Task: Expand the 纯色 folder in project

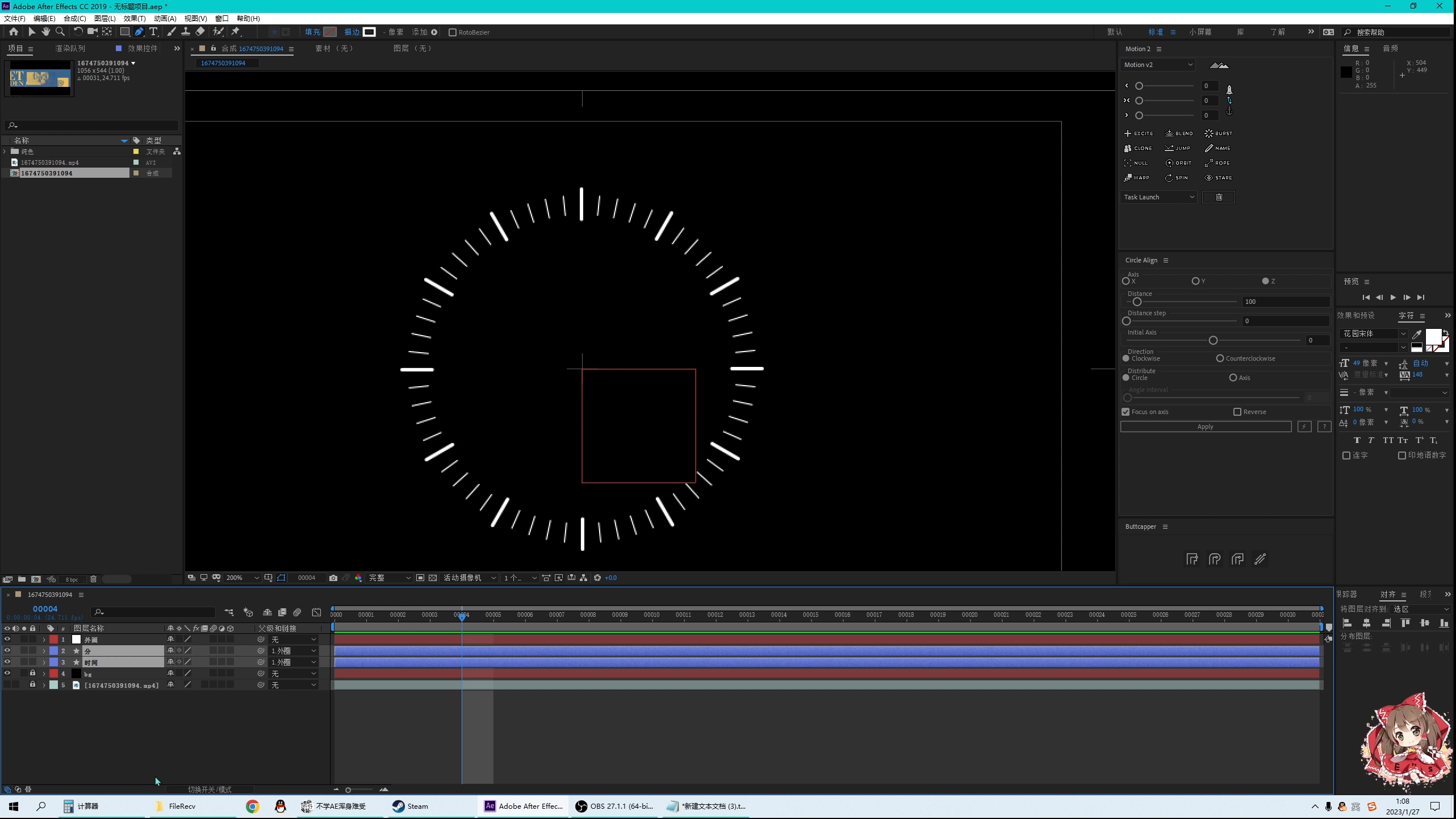Action: (x=5, y=151)
